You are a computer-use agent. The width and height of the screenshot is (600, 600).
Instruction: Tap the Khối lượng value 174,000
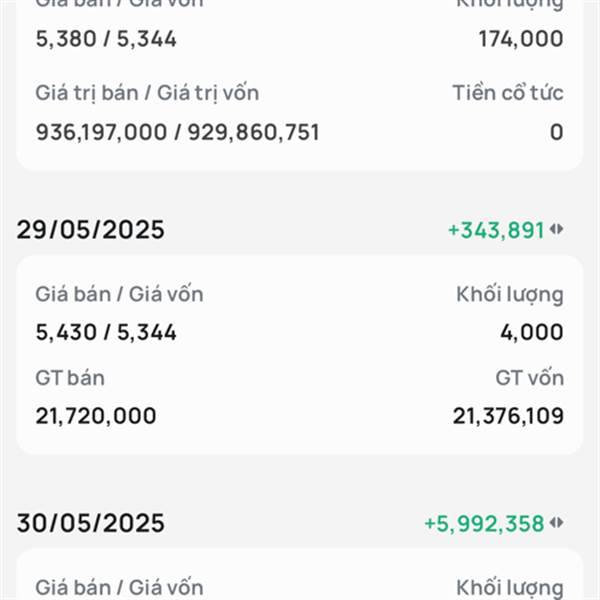click(521, 39)
